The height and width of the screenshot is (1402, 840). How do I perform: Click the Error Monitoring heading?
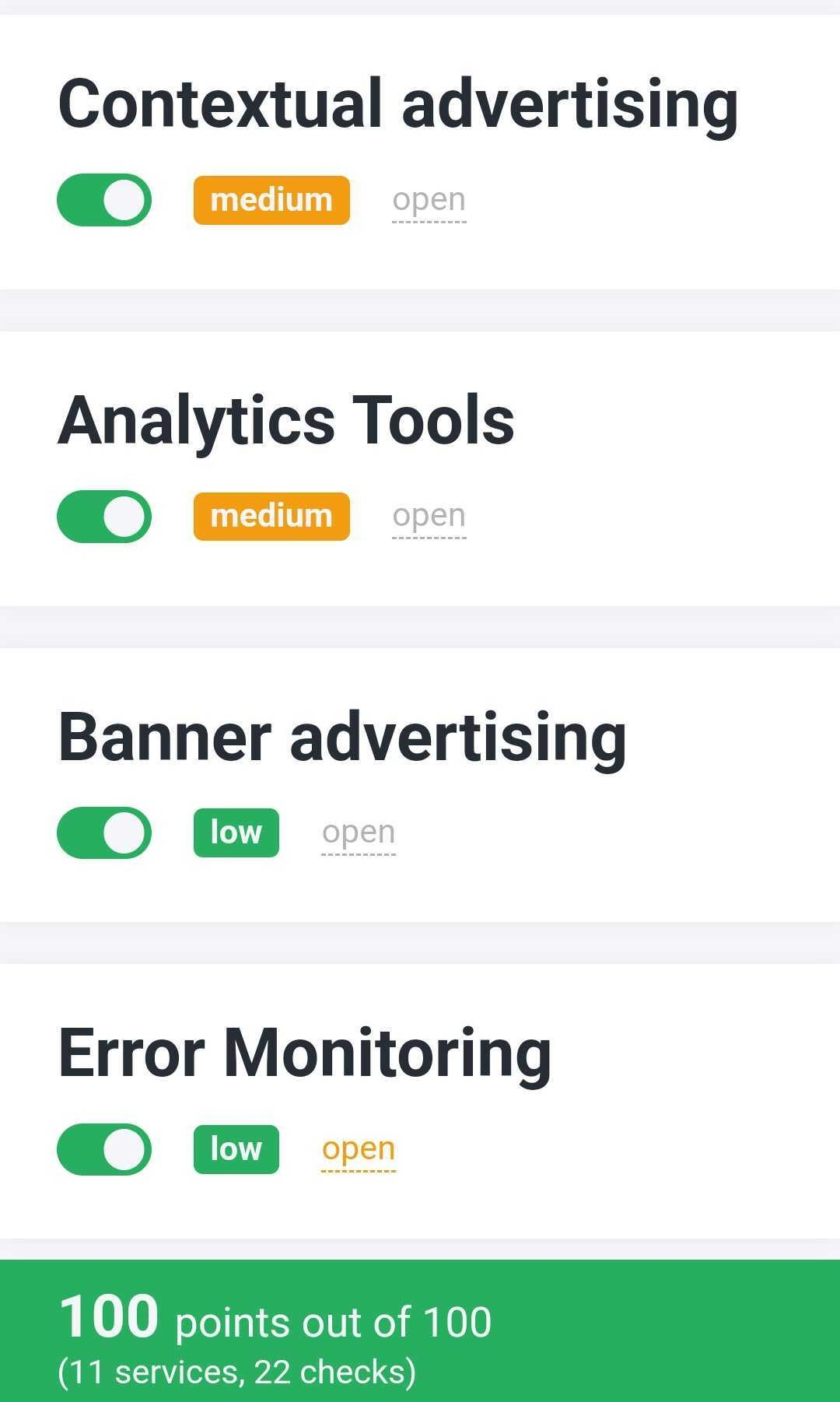[x=305, y=1053]
